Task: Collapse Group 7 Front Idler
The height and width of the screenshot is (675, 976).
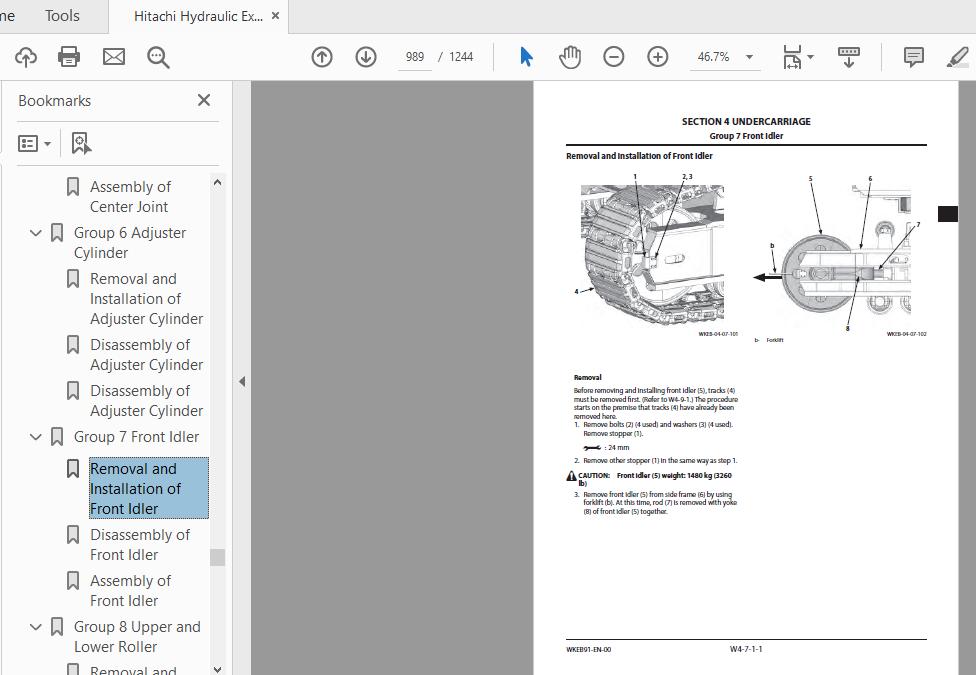Action: 36,437
